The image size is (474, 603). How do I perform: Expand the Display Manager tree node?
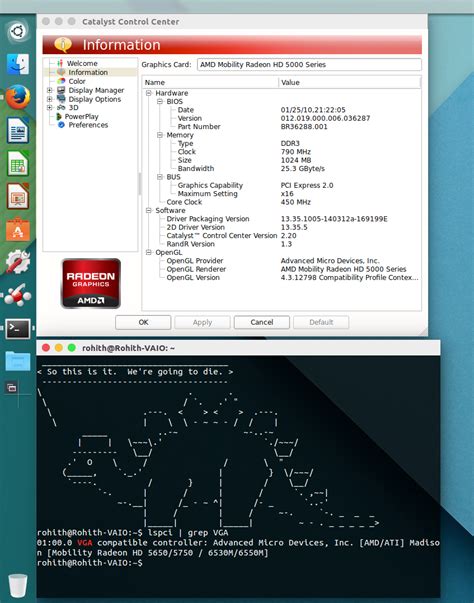[x=49, y=90]
